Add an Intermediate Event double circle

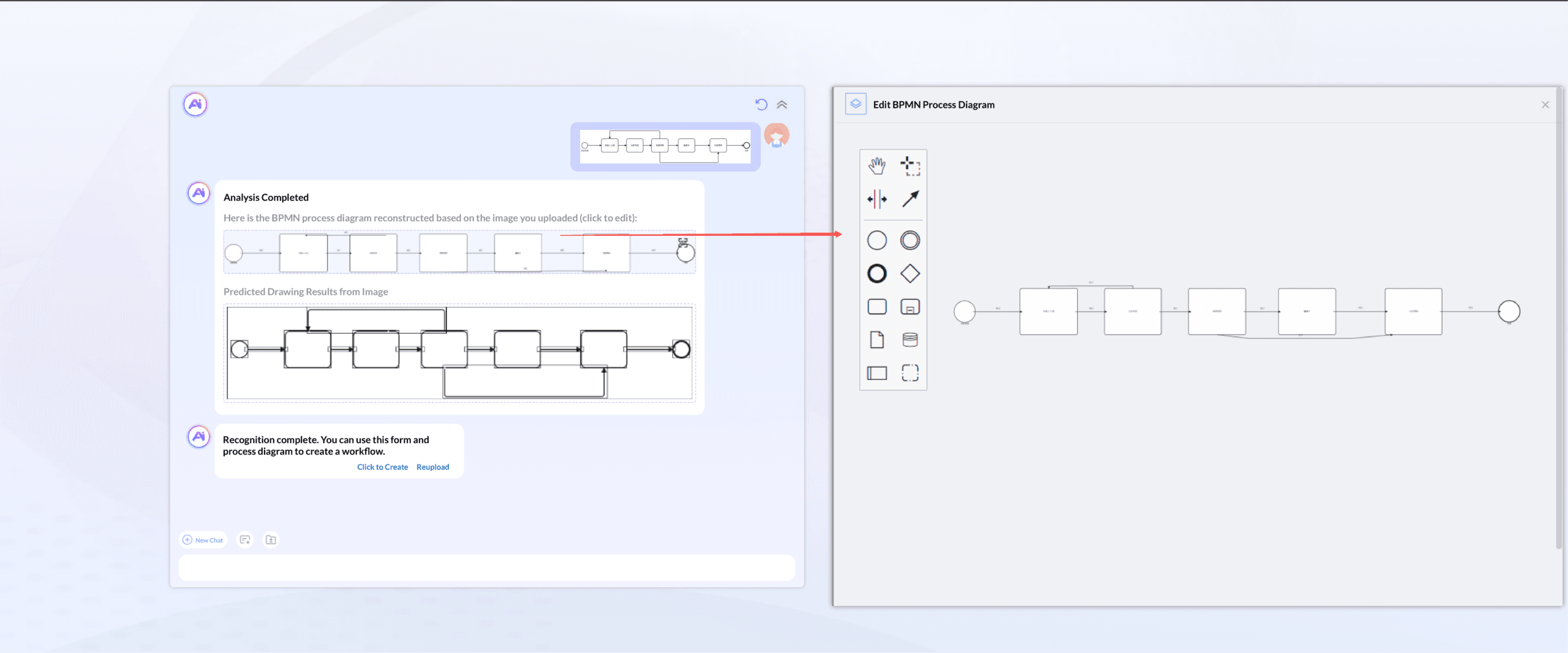pos(910,240)
